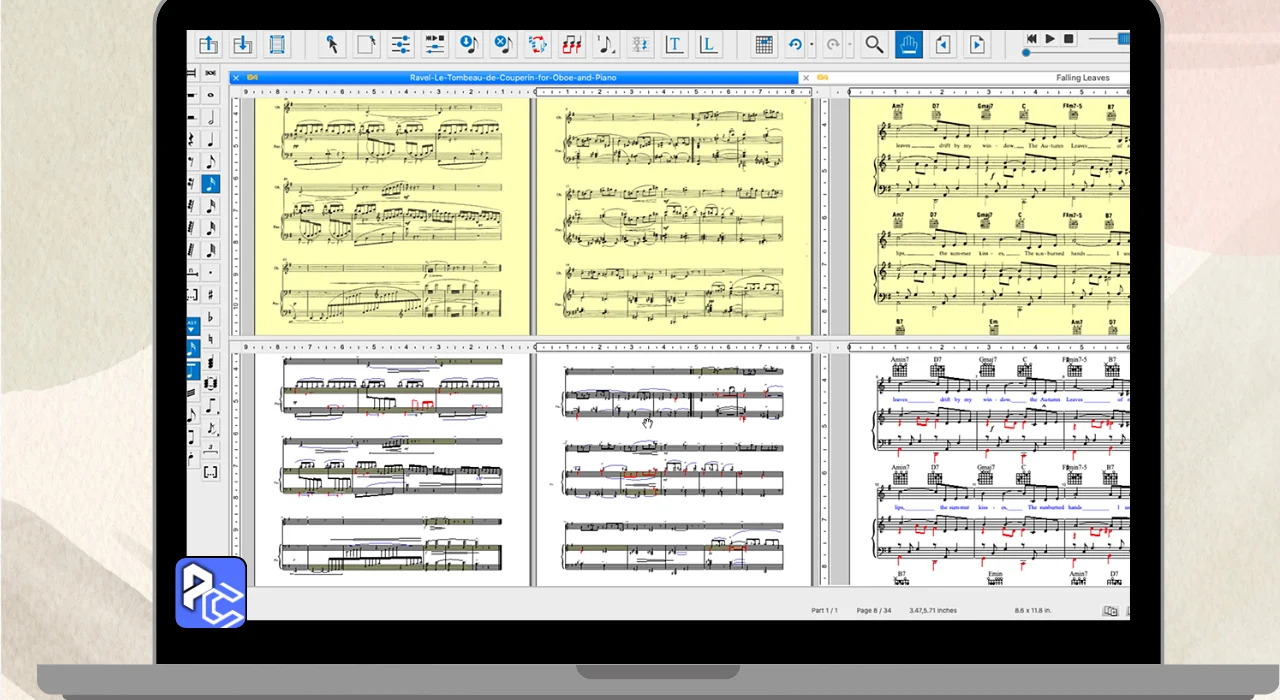Select the arrow pointer tool in toolbar
Viewport: 1280px width, 700px height.
332,44
